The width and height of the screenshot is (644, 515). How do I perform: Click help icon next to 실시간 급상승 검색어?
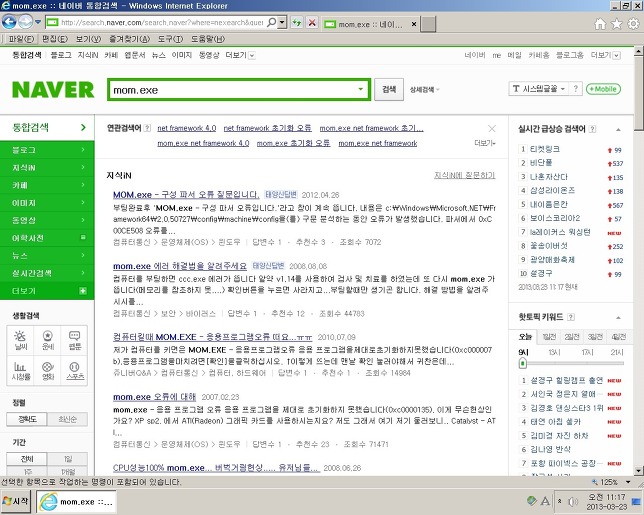[592, 129]
